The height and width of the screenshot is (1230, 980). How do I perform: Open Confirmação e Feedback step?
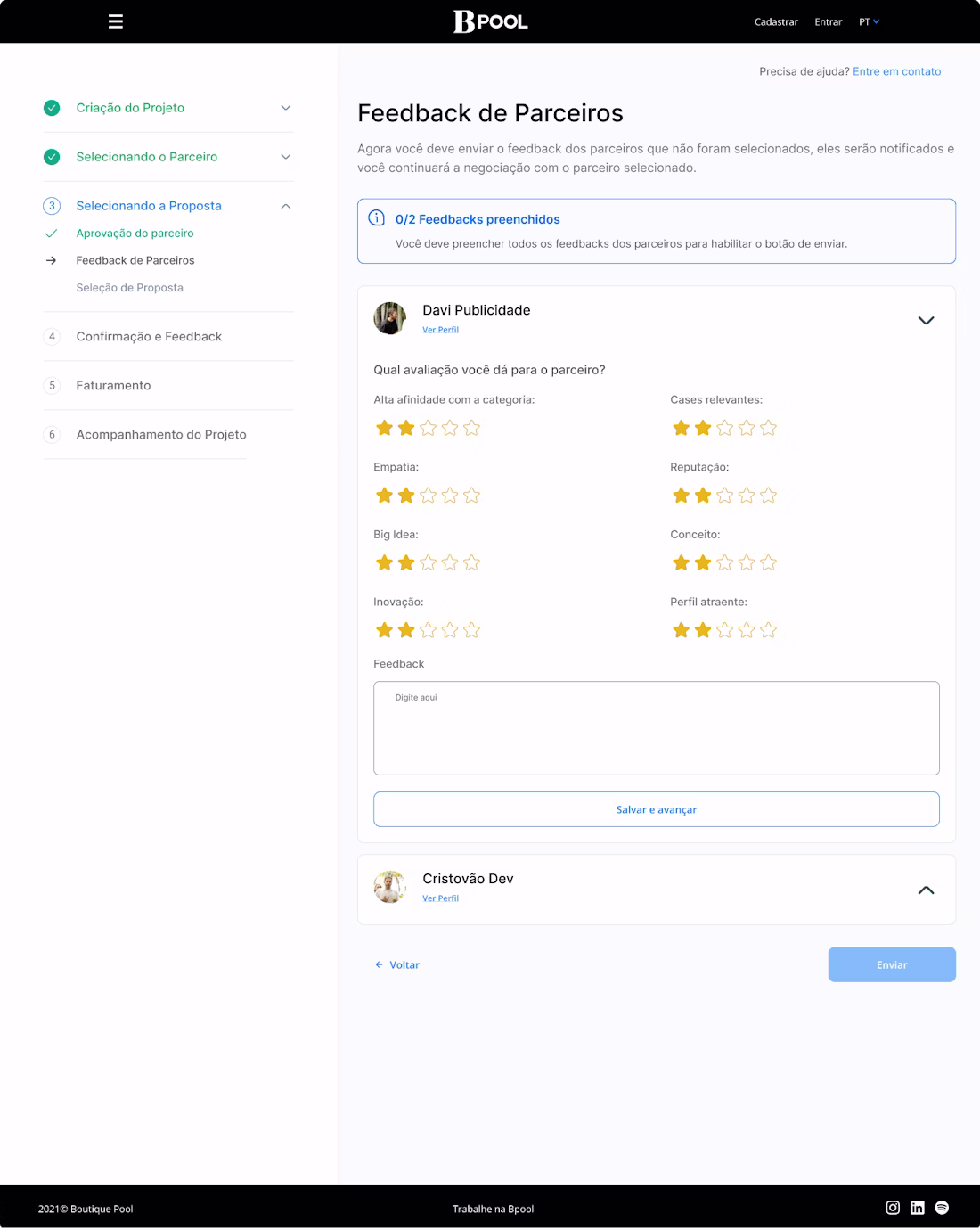point(149,337)
